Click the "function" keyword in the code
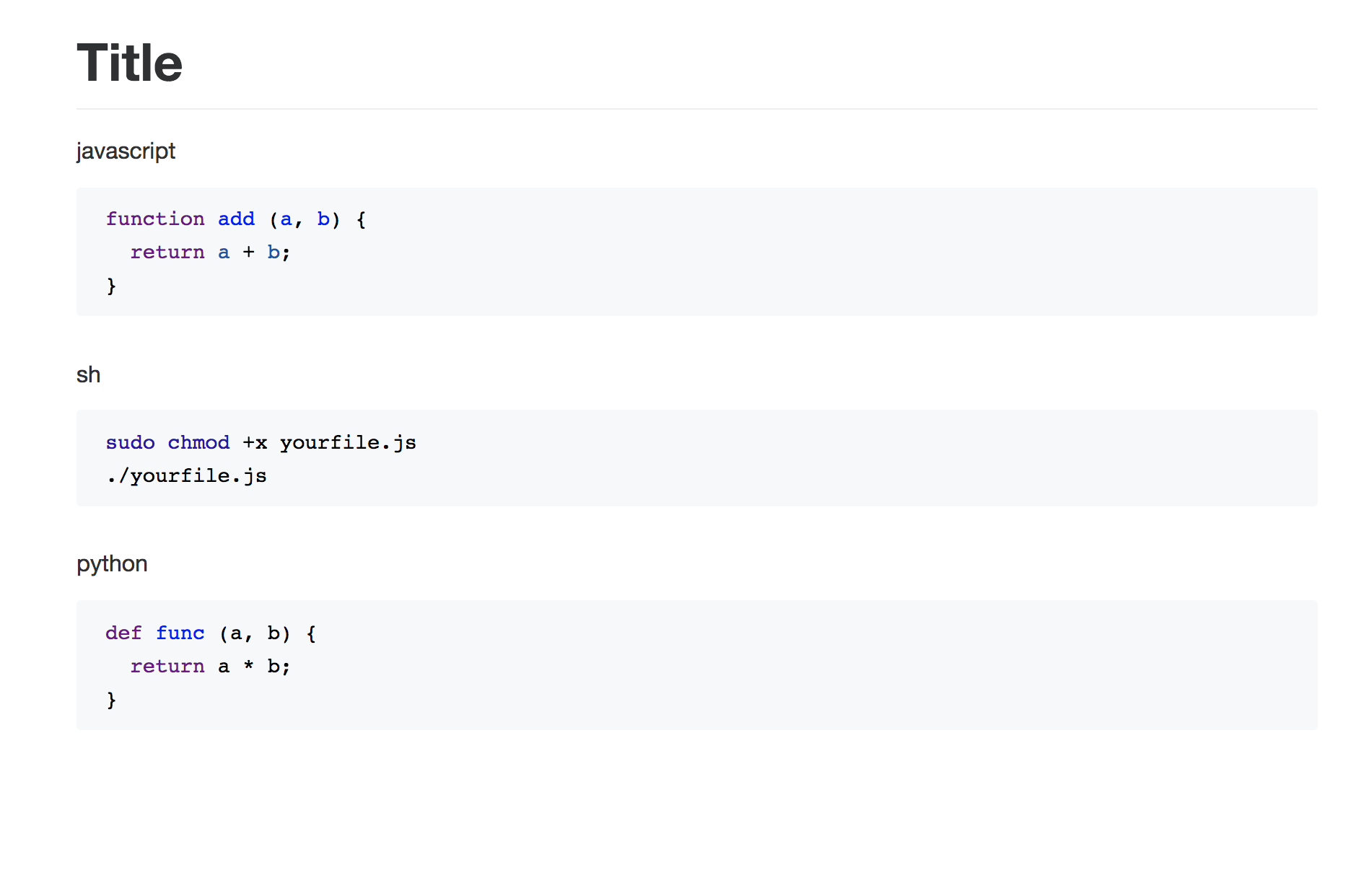The height and width of the screenshot is (896, 1348). coord(155,219)
